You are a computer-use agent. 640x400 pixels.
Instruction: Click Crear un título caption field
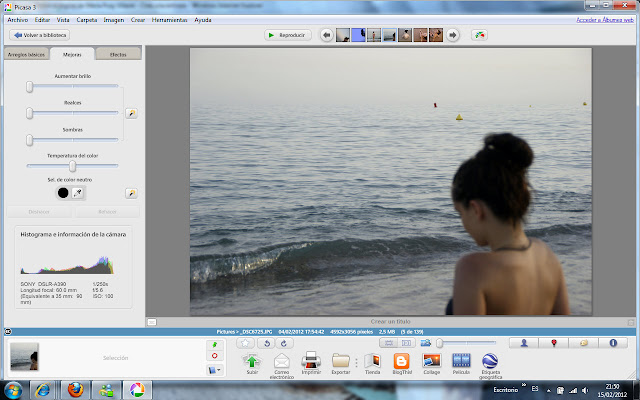tap(390, 322)
